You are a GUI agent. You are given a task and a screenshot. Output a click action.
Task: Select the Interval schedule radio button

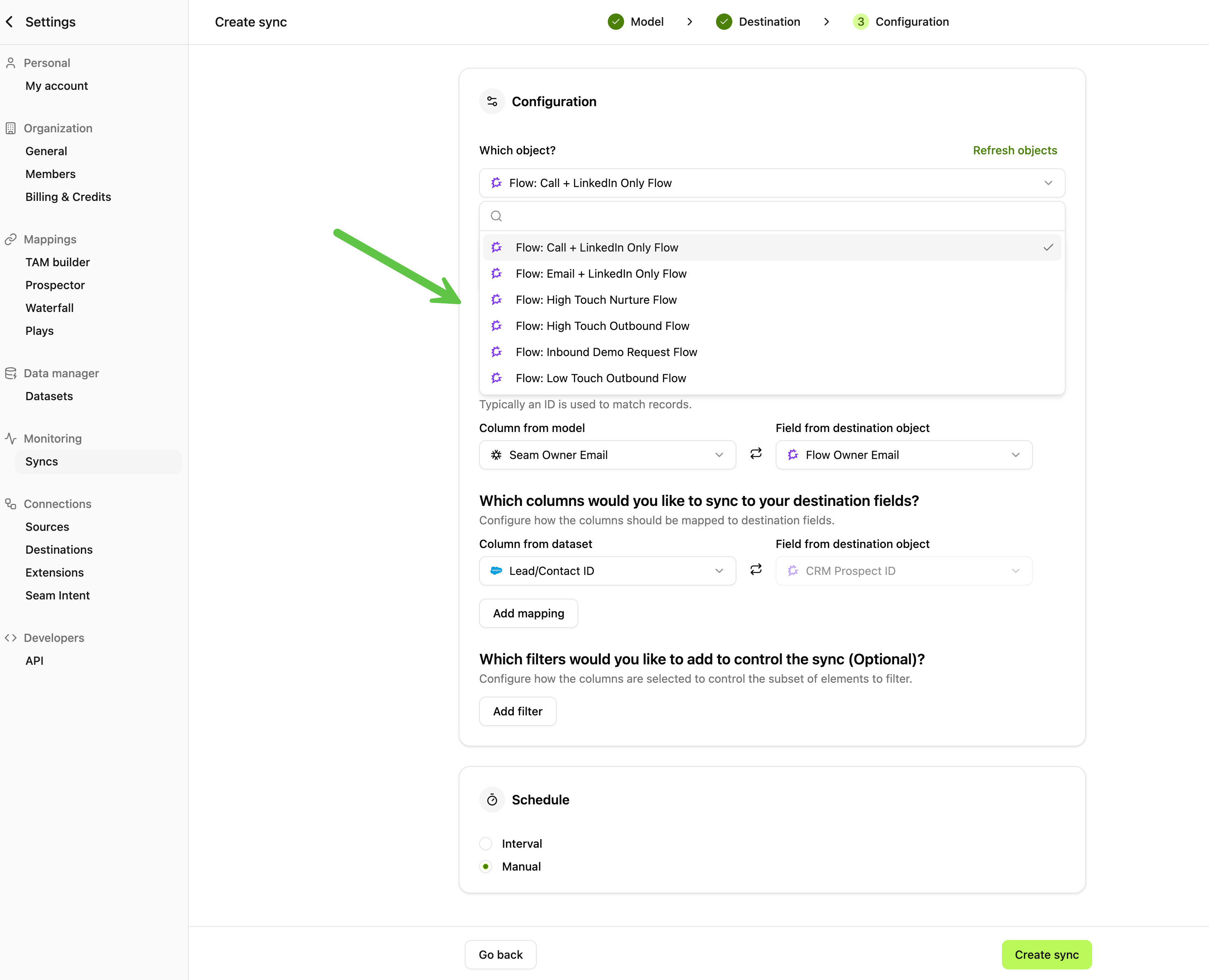coord(486,843)
